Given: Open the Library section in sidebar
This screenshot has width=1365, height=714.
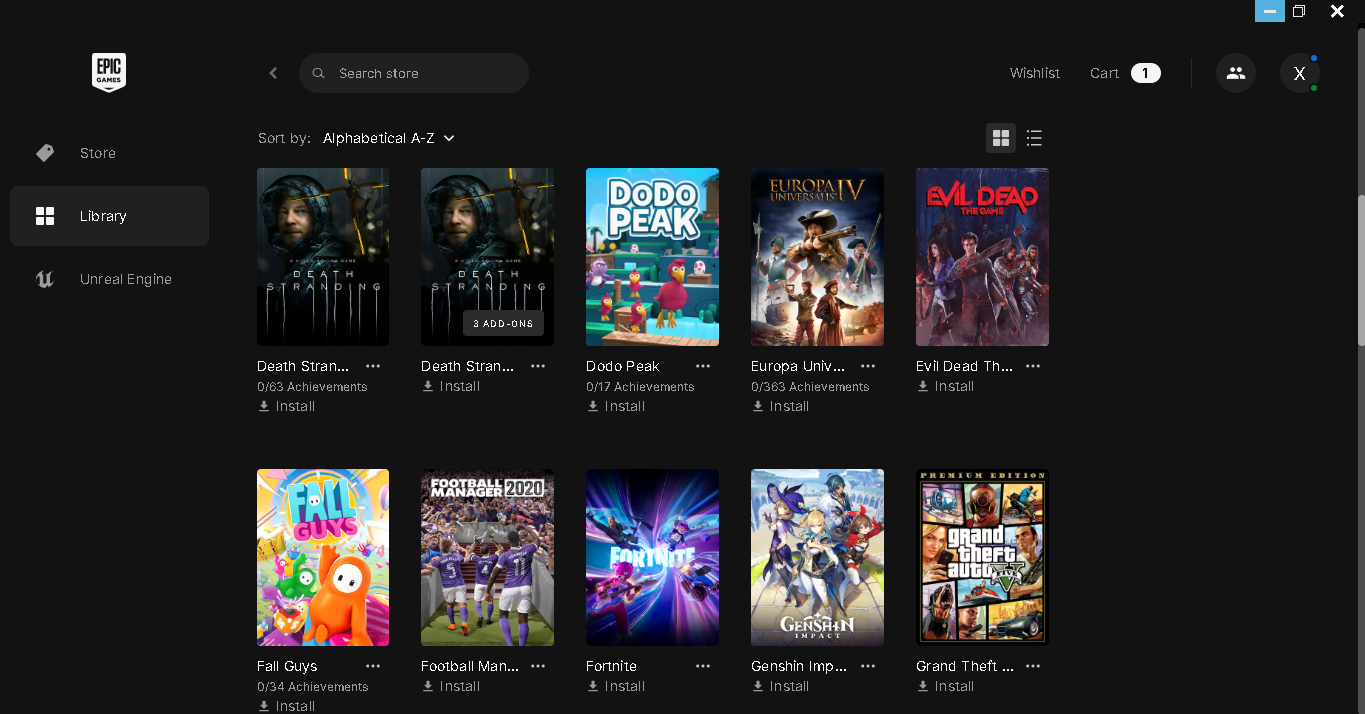Looking at the screenshot, I should click(109, 216).
